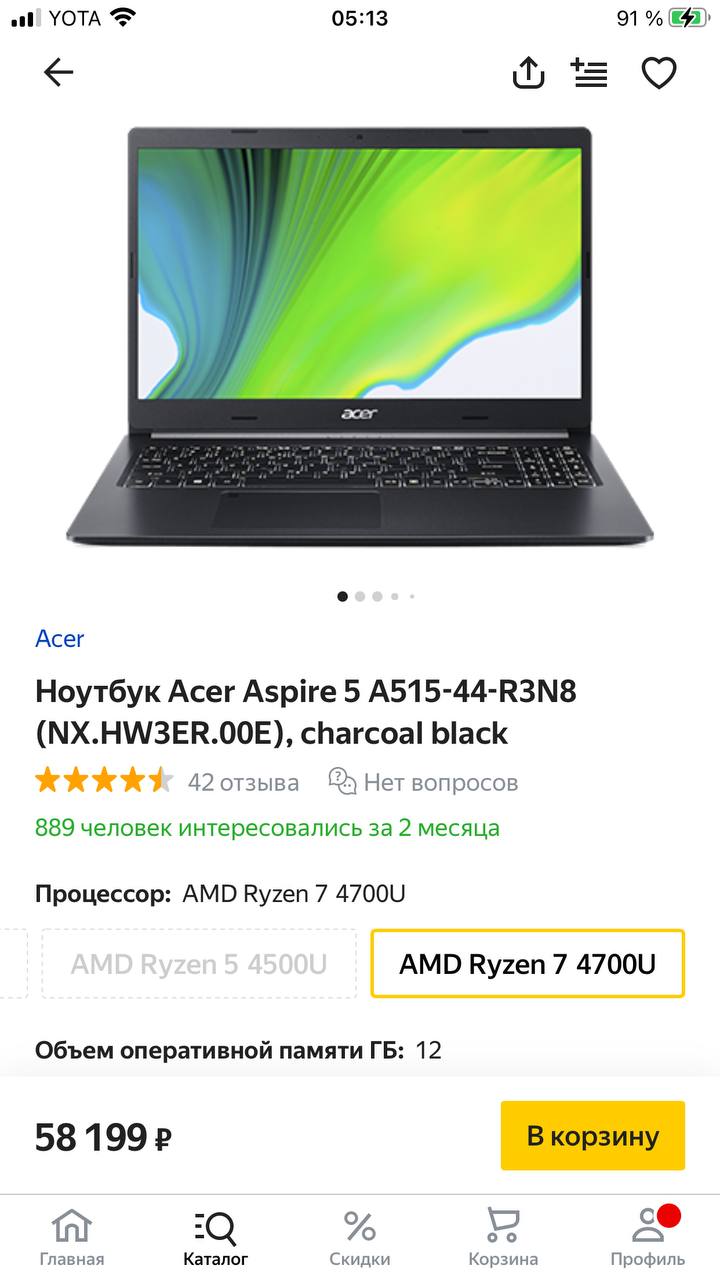720x1280 pixels.
Task: Open the share icon
Action: 528,72
